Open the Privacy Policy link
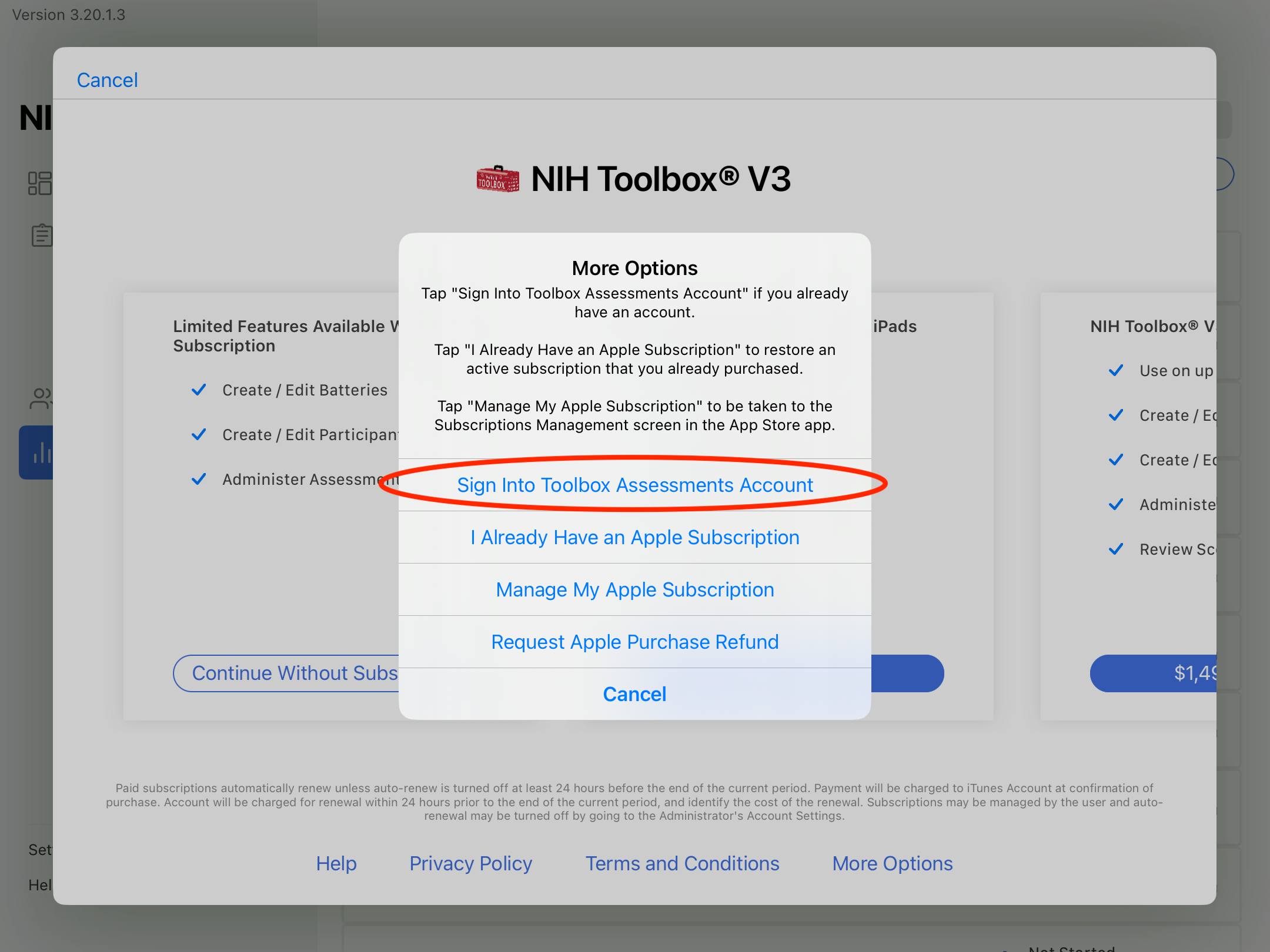This screenshot has width=1270, height=952. [470, 863]
